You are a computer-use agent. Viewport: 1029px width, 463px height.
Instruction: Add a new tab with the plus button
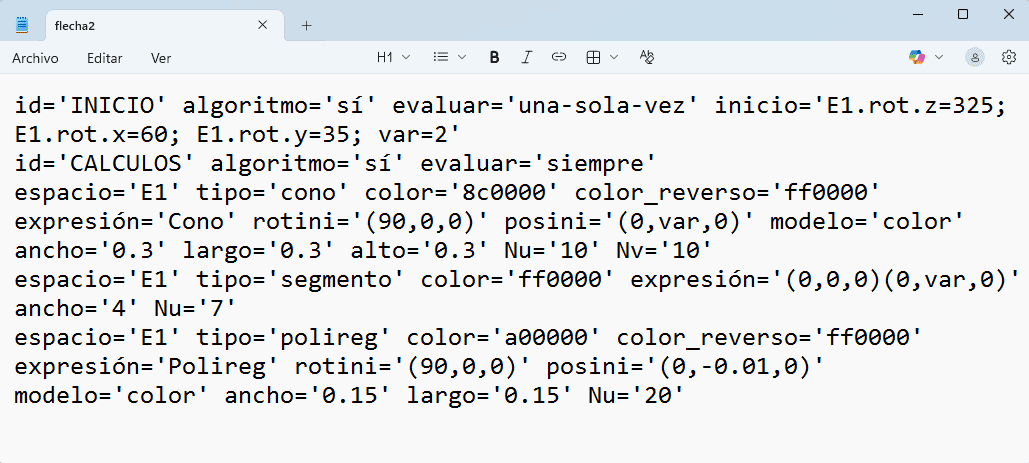pyautogui.click(x=307, y=26)
